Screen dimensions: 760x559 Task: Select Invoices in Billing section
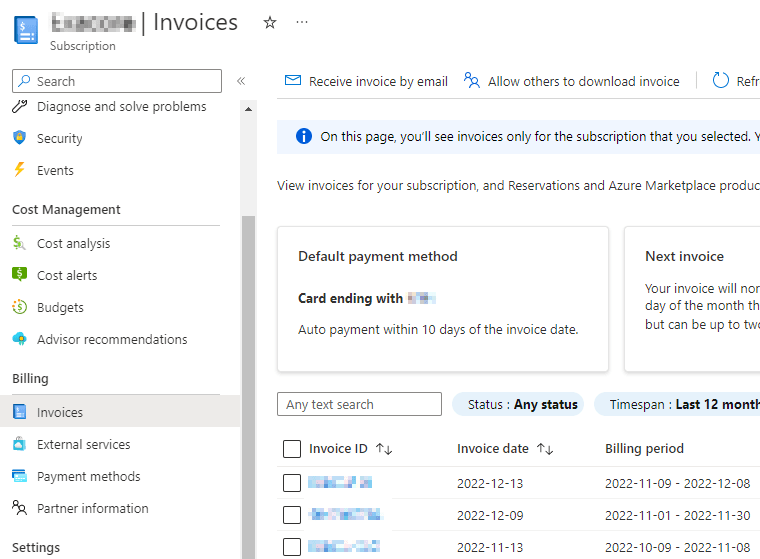click(120, 411)
